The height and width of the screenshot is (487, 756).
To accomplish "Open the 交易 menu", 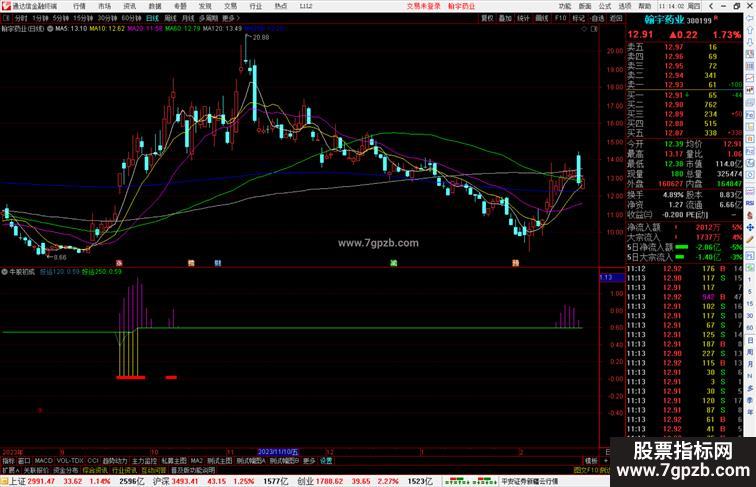I will pos(230,6).
